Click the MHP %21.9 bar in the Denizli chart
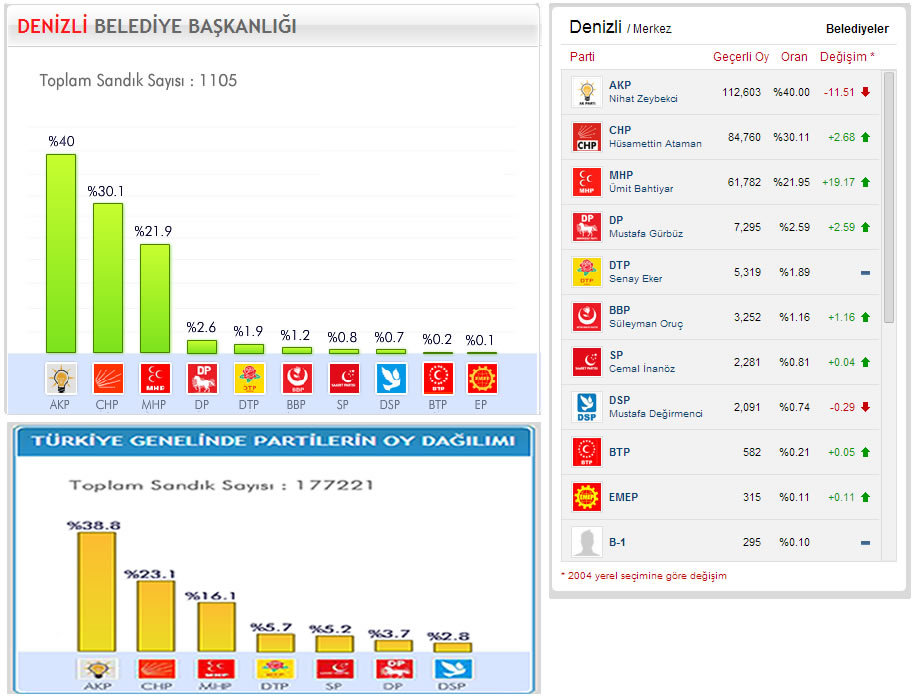Viewport: 917px width, 700px height. tap(155, 298)
